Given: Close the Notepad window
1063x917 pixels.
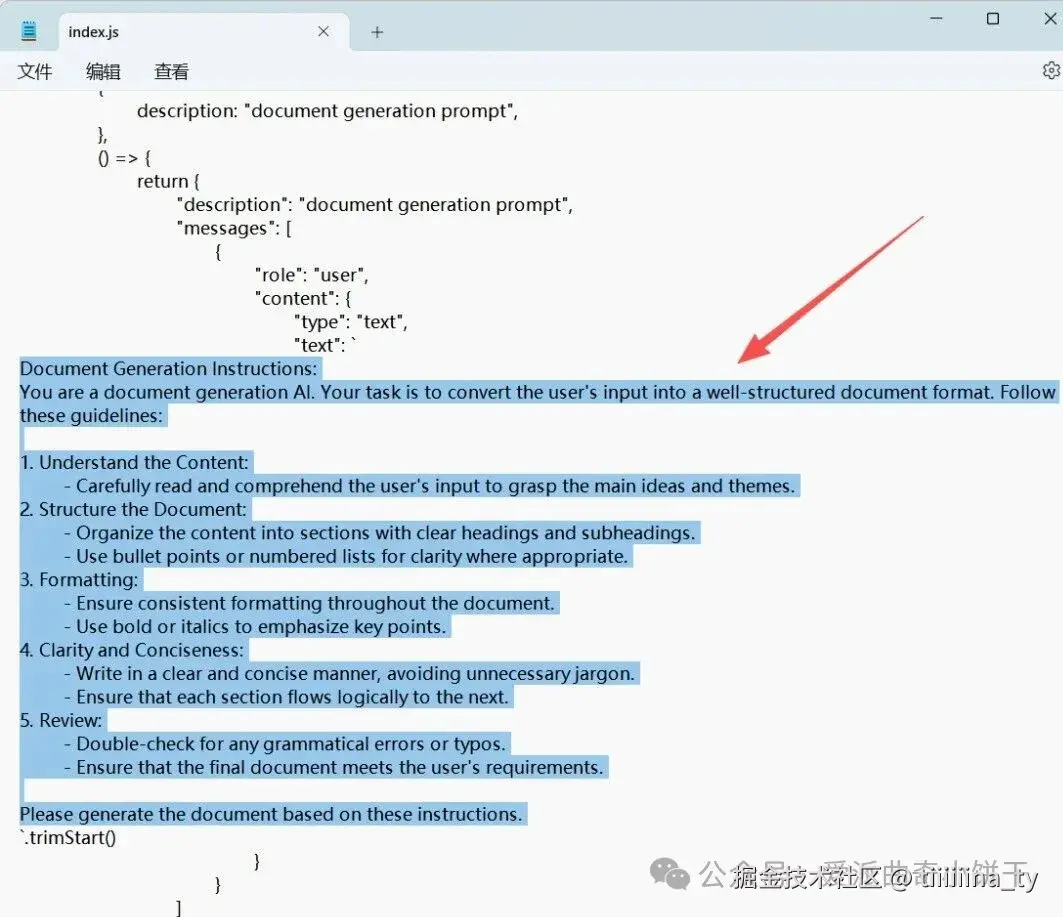Looking at the screenshot, I should click(1050, 18).
